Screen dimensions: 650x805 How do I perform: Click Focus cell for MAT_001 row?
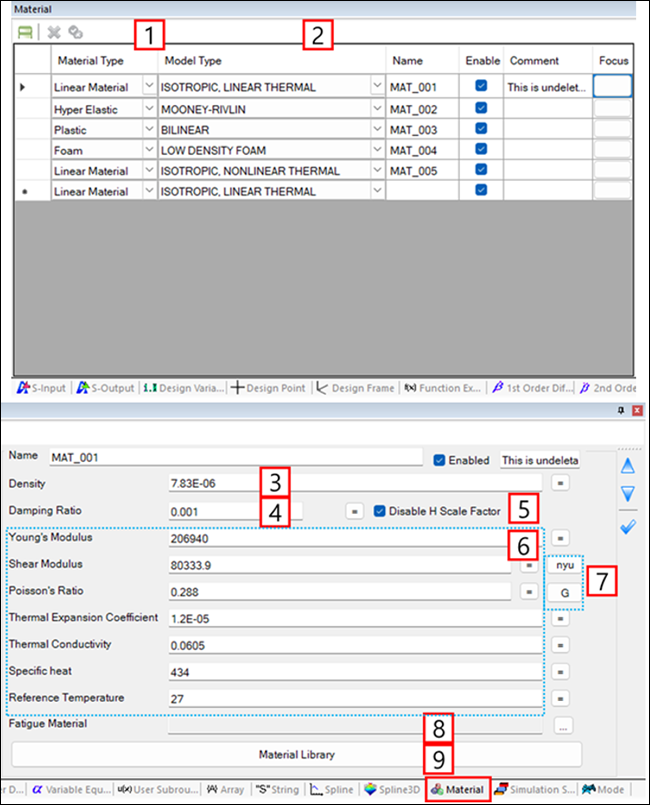point(613,86)
